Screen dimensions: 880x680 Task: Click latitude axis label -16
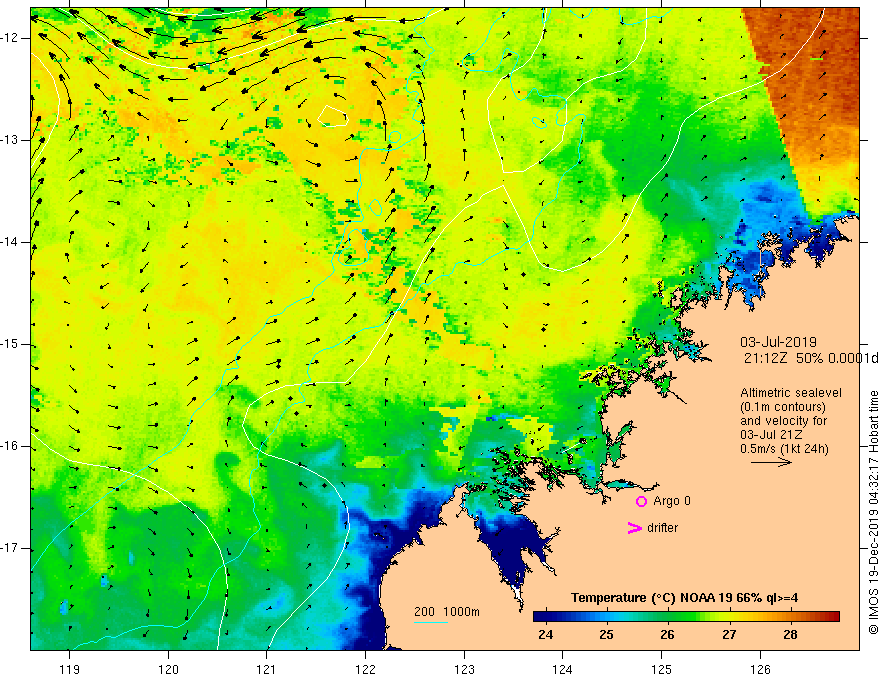click(11, 447)
